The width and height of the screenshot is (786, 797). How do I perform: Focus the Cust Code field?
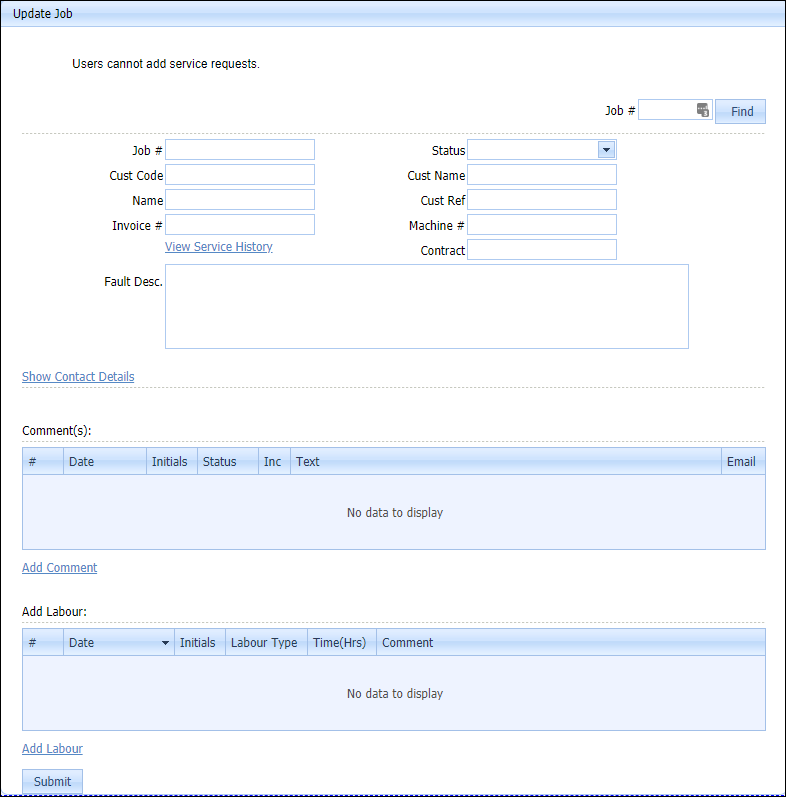click(x=240, y=175)
